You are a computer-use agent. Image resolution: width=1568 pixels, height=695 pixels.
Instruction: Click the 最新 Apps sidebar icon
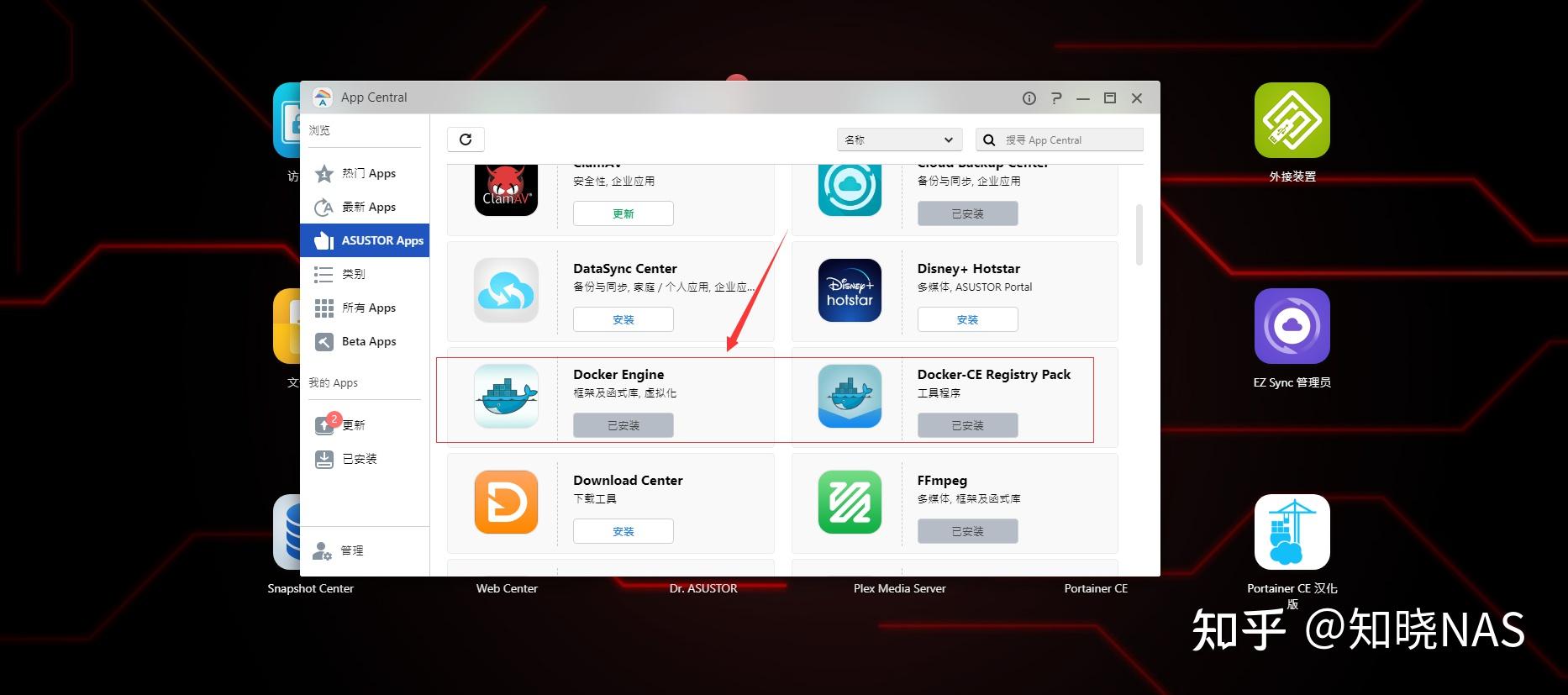pos(324,208)
